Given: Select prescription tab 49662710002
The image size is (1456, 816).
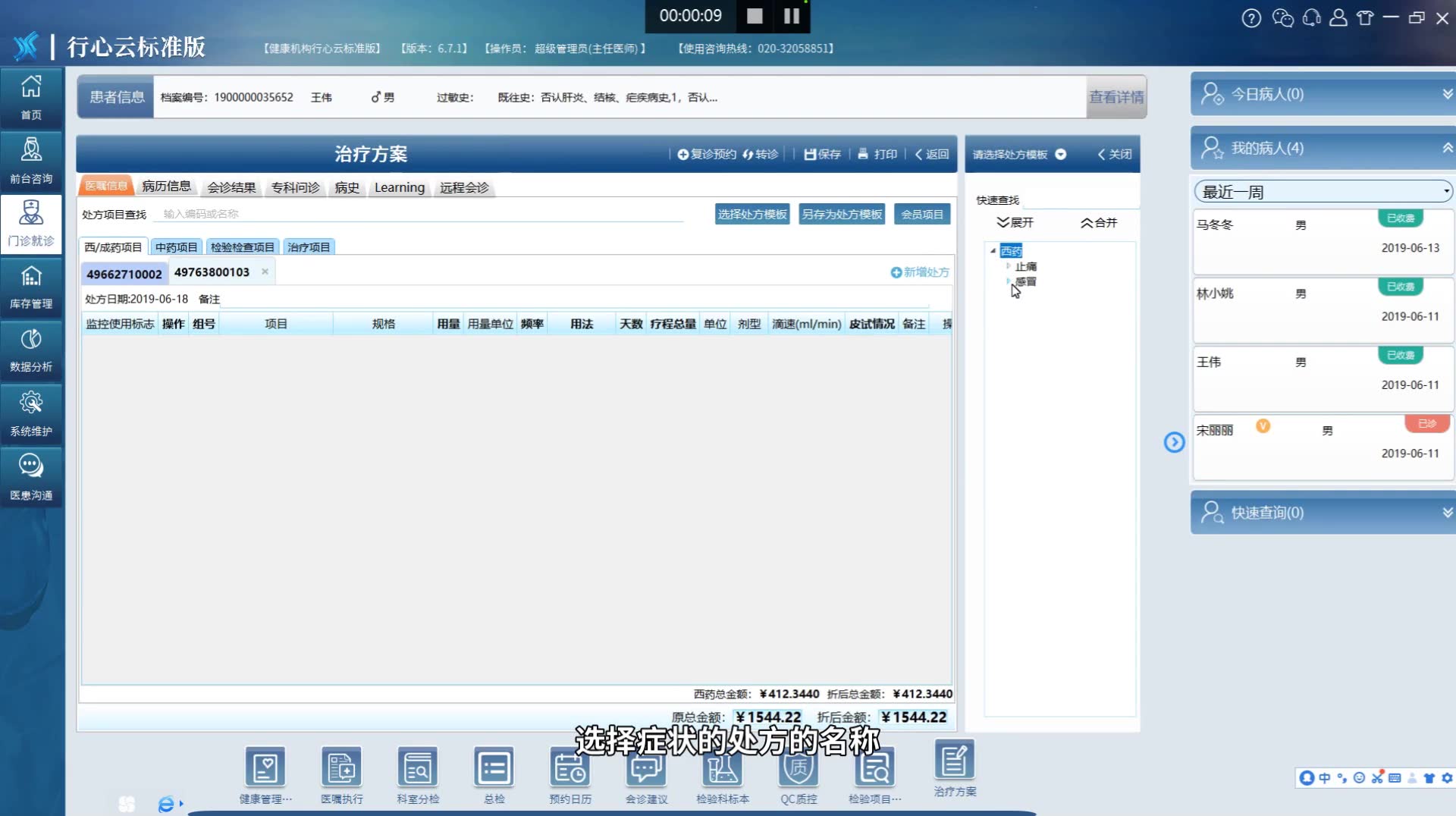Looking at the screenshot, I should pyautogui.click(x=124, y=273).
